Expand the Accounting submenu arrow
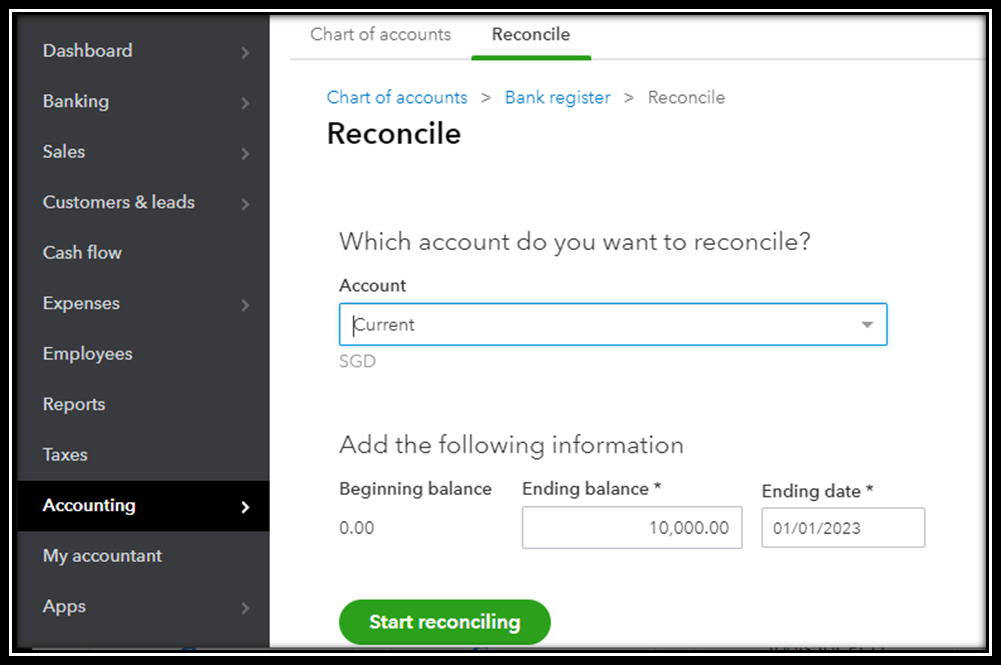The height and width of the screenshot is (665, 1001). (245, 507)
